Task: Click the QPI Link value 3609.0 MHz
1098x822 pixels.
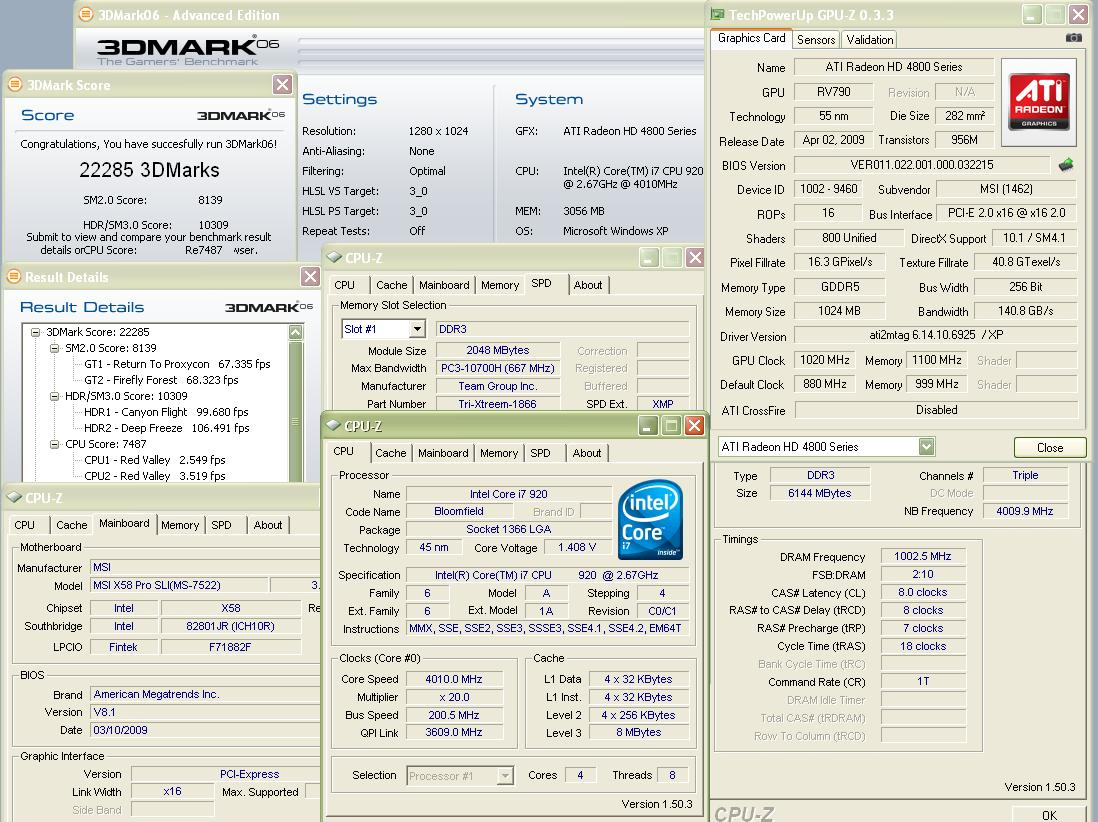Action: [x=454, y=732]
